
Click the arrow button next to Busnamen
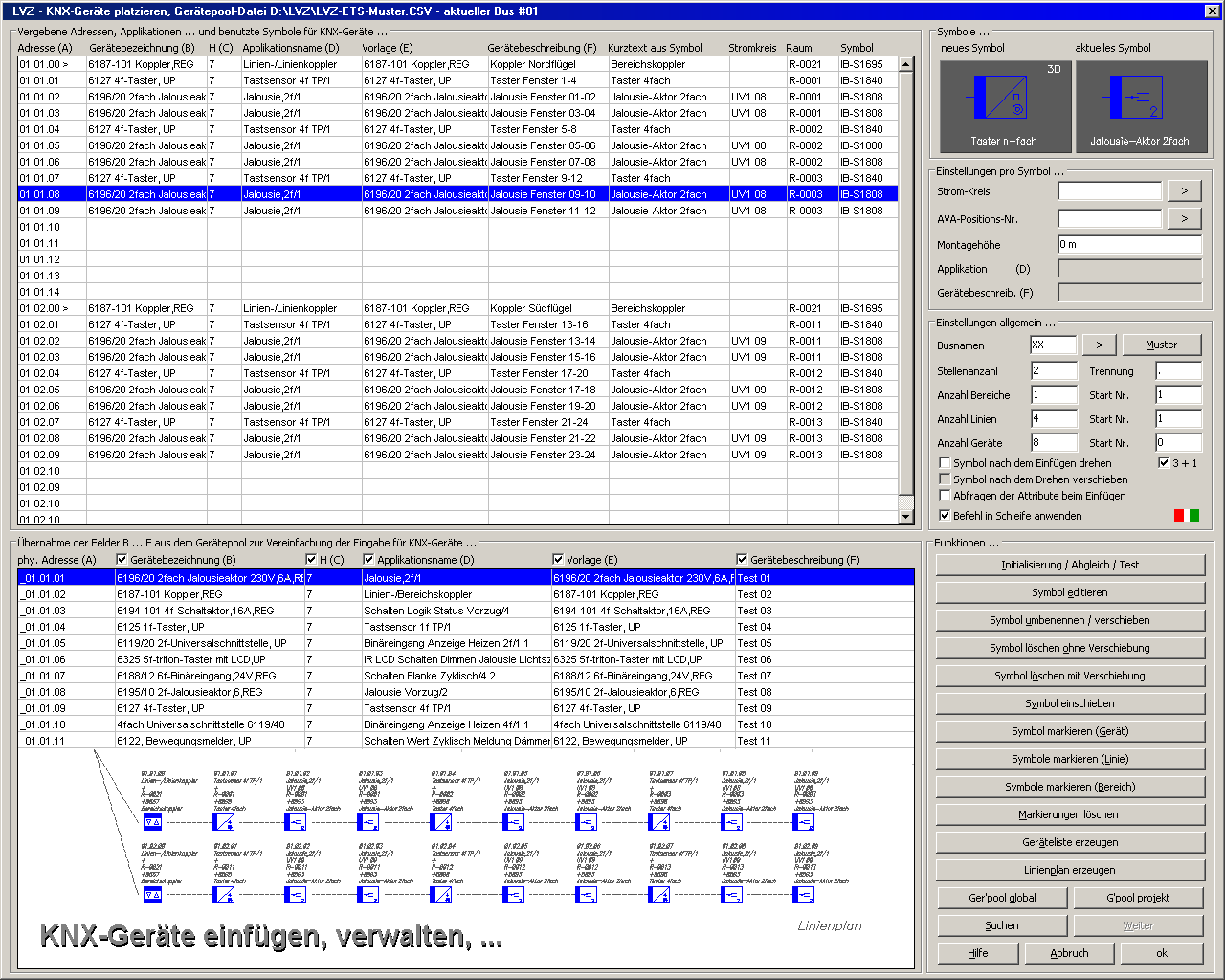1099,345
